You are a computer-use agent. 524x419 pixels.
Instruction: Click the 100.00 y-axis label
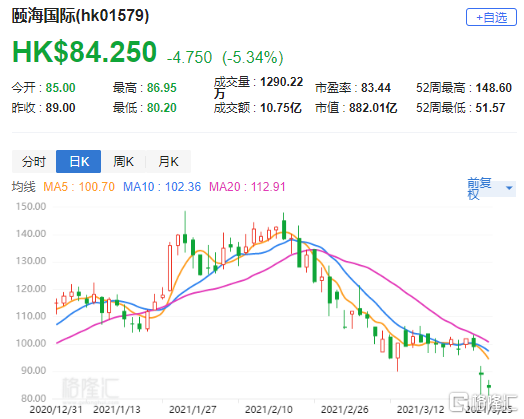click(31, 343)
